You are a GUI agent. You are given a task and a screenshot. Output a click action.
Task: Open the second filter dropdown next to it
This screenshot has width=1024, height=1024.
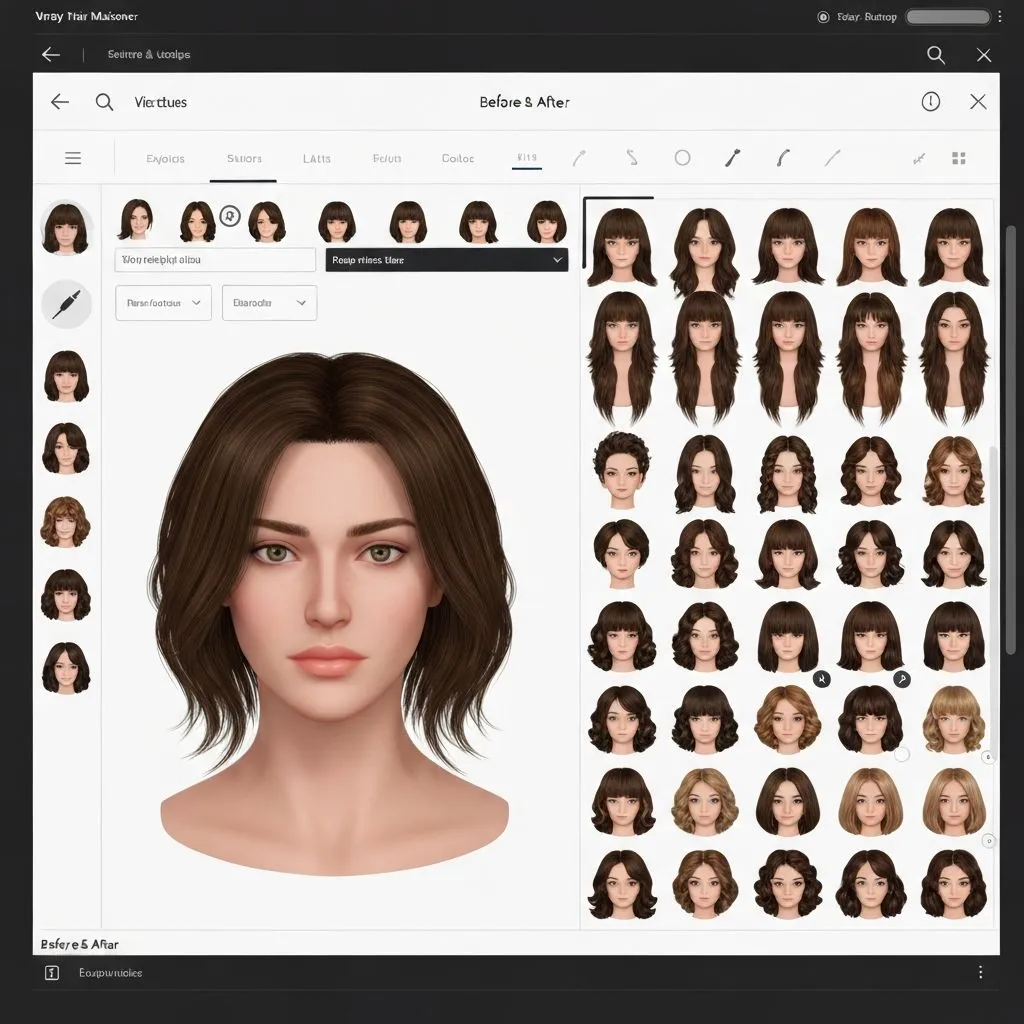[x=269, y=303]
